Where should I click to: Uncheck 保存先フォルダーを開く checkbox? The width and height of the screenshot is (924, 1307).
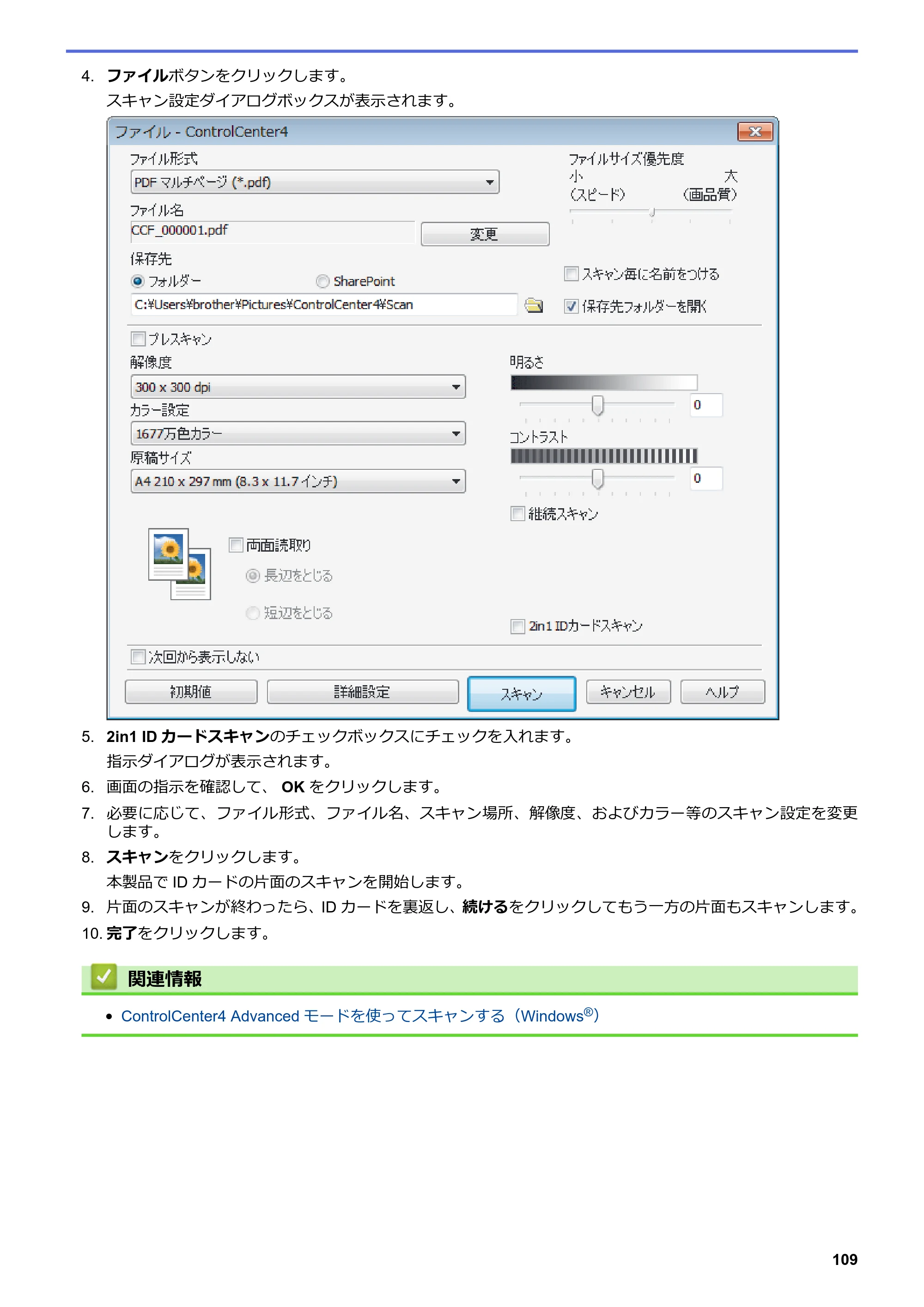point(571,306)
